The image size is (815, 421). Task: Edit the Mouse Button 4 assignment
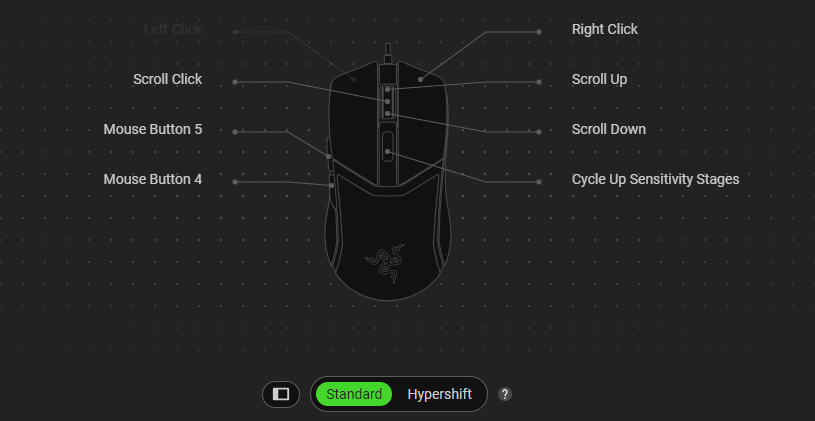pos(153,179)
